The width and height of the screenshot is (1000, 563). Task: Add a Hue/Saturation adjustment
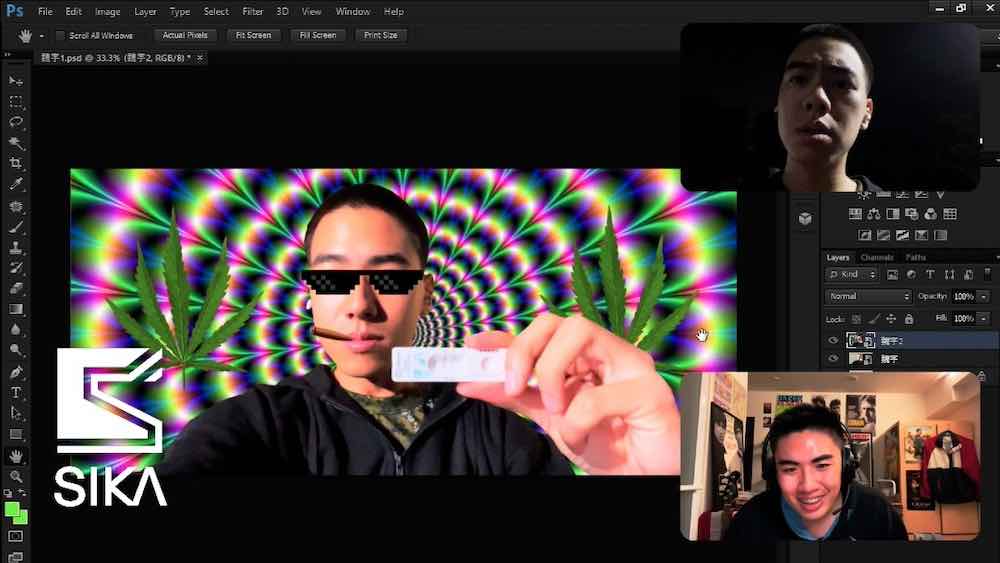click(855, 214)
